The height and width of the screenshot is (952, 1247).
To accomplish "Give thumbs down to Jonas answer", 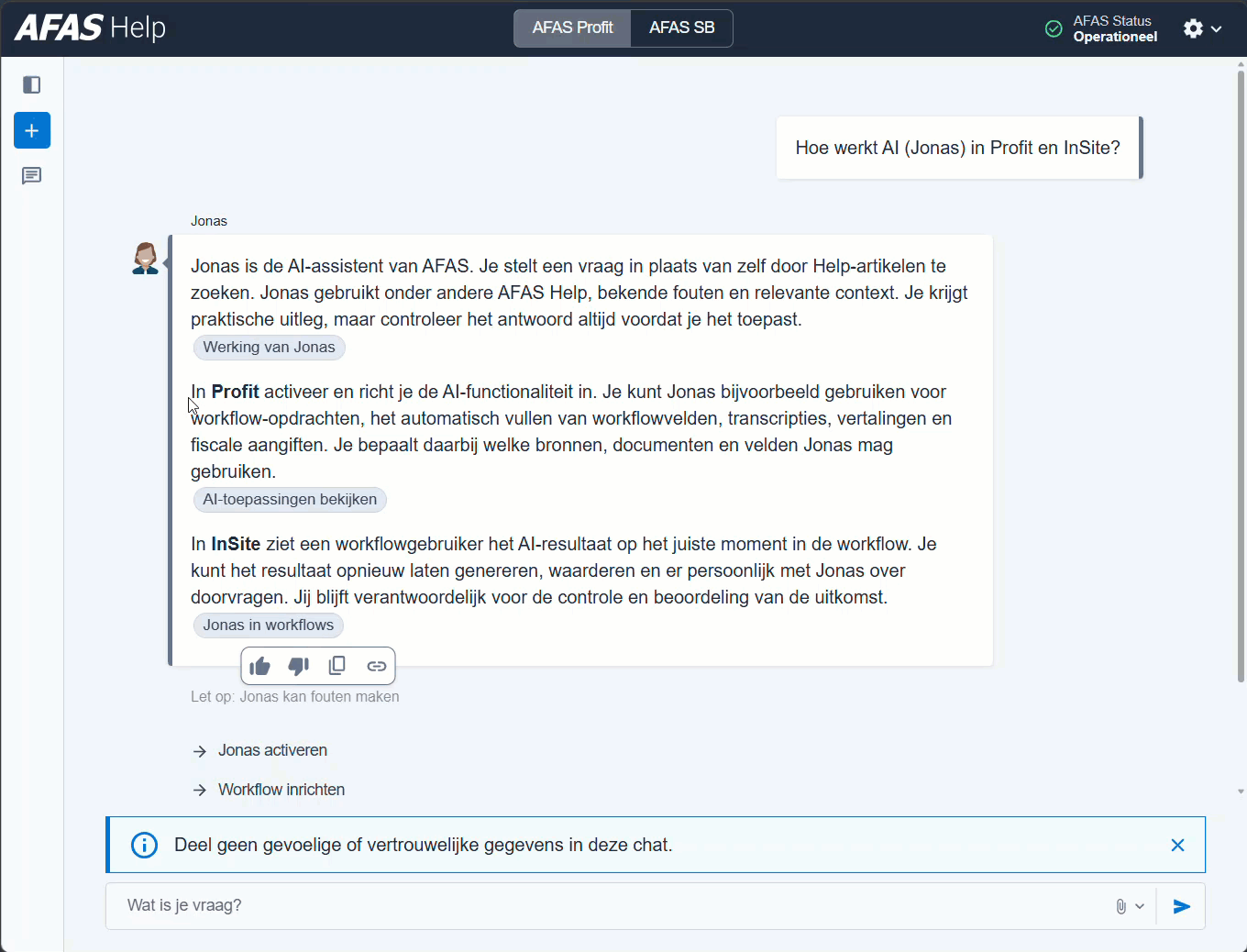I will 299,666.
